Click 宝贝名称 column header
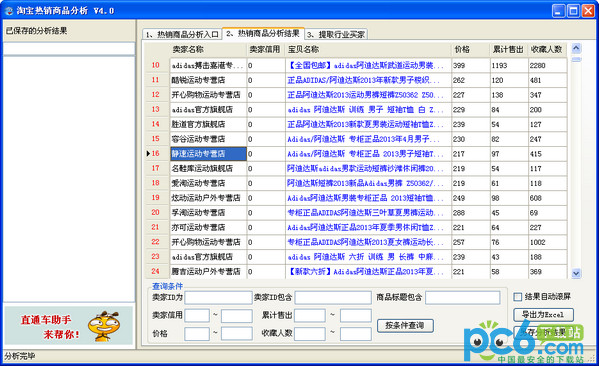The image size is (599, 366). click(368, 49)
